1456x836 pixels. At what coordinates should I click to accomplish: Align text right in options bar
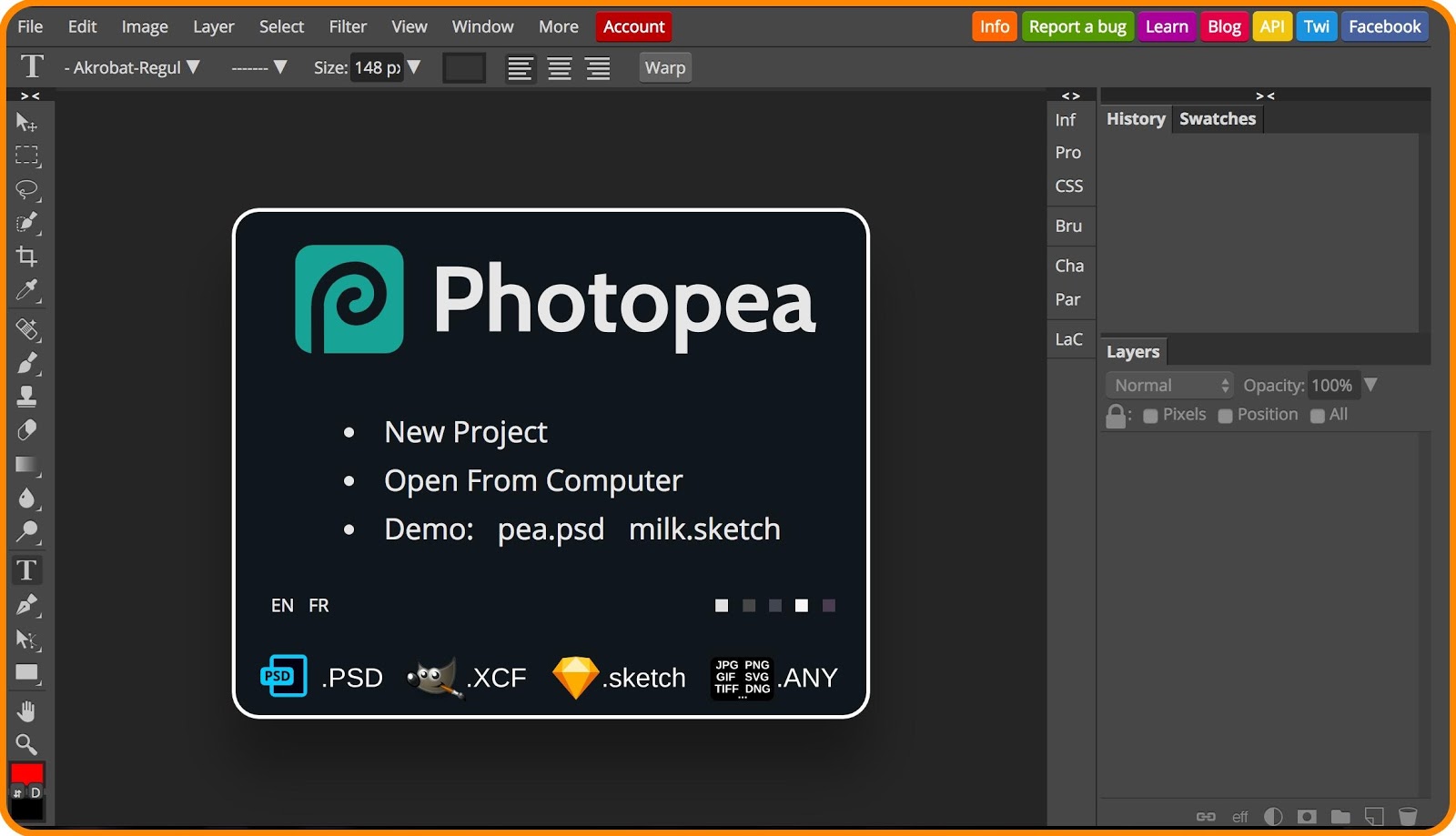[x=598, y=68]
